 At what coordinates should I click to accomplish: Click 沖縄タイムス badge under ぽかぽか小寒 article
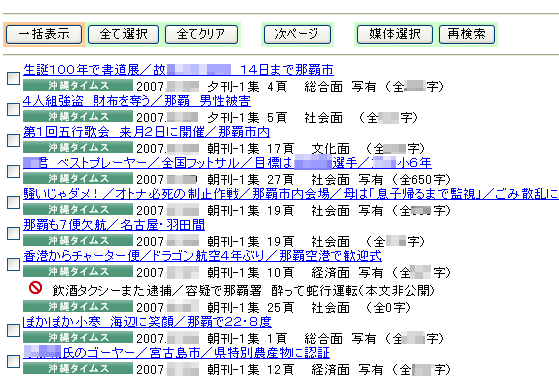(78, 337)
